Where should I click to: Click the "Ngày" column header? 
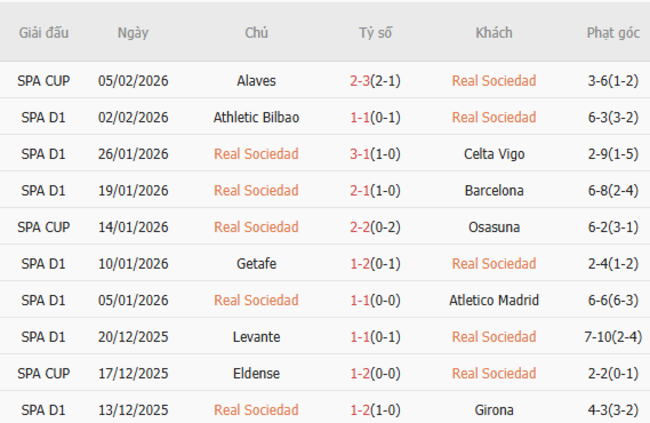tap(133, 33)
